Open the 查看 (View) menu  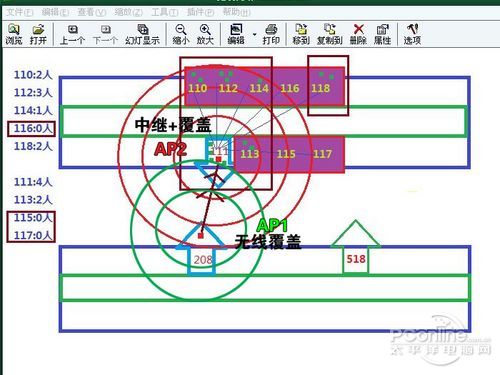pyautogui.click(x=92, y=12)
